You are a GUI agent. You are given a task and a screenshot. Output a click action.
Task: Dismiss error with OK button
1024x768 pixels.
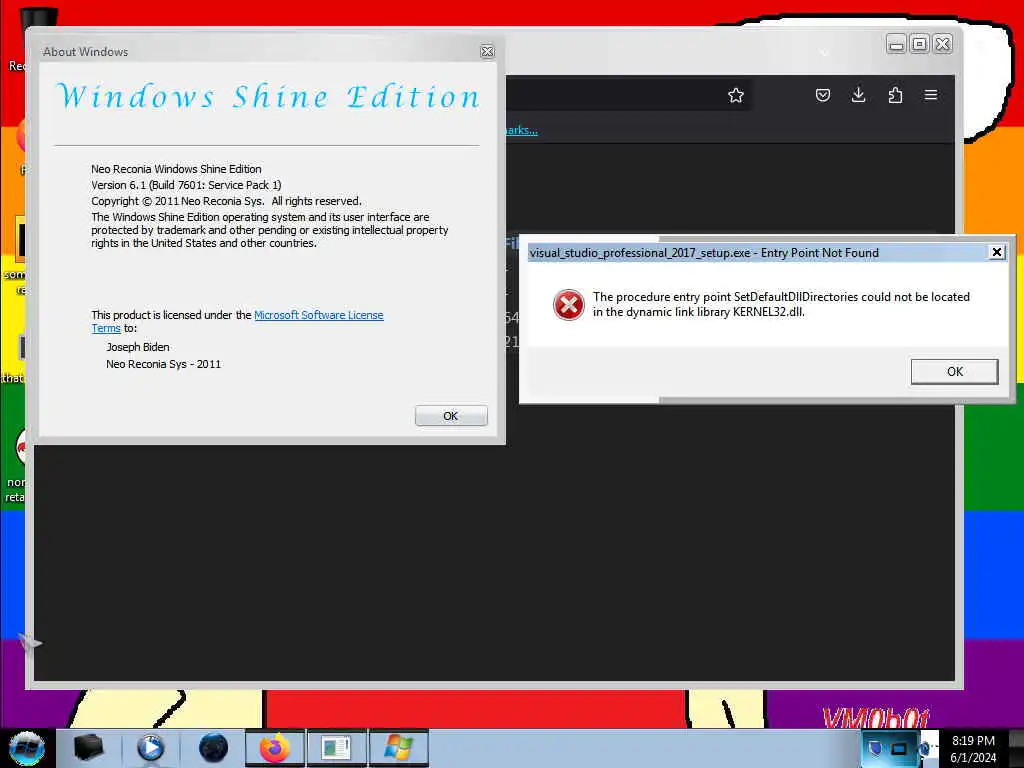click(x=955, y=372)
